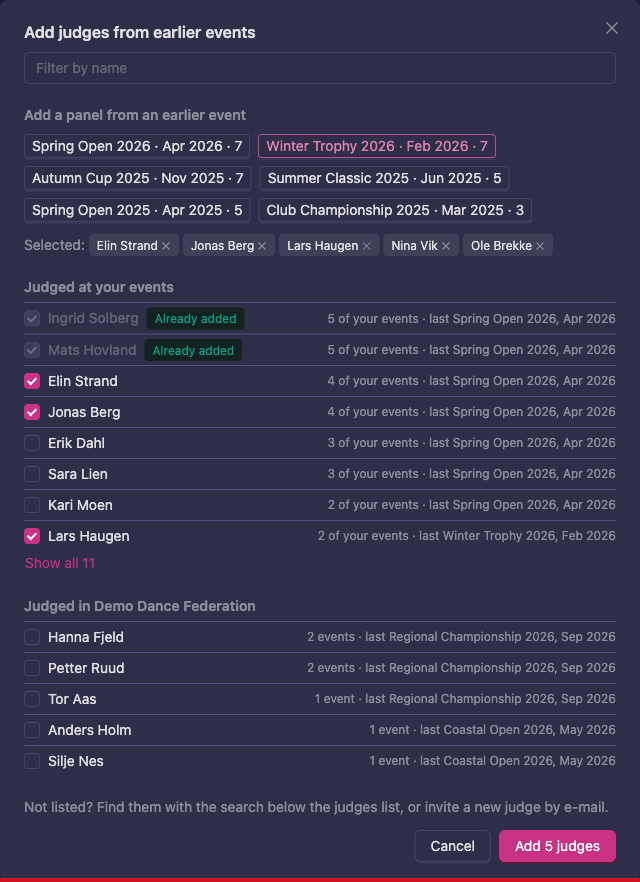640x882 pixels.
Task: Click Judged at your events heading
Action: [x=99, y=287]
